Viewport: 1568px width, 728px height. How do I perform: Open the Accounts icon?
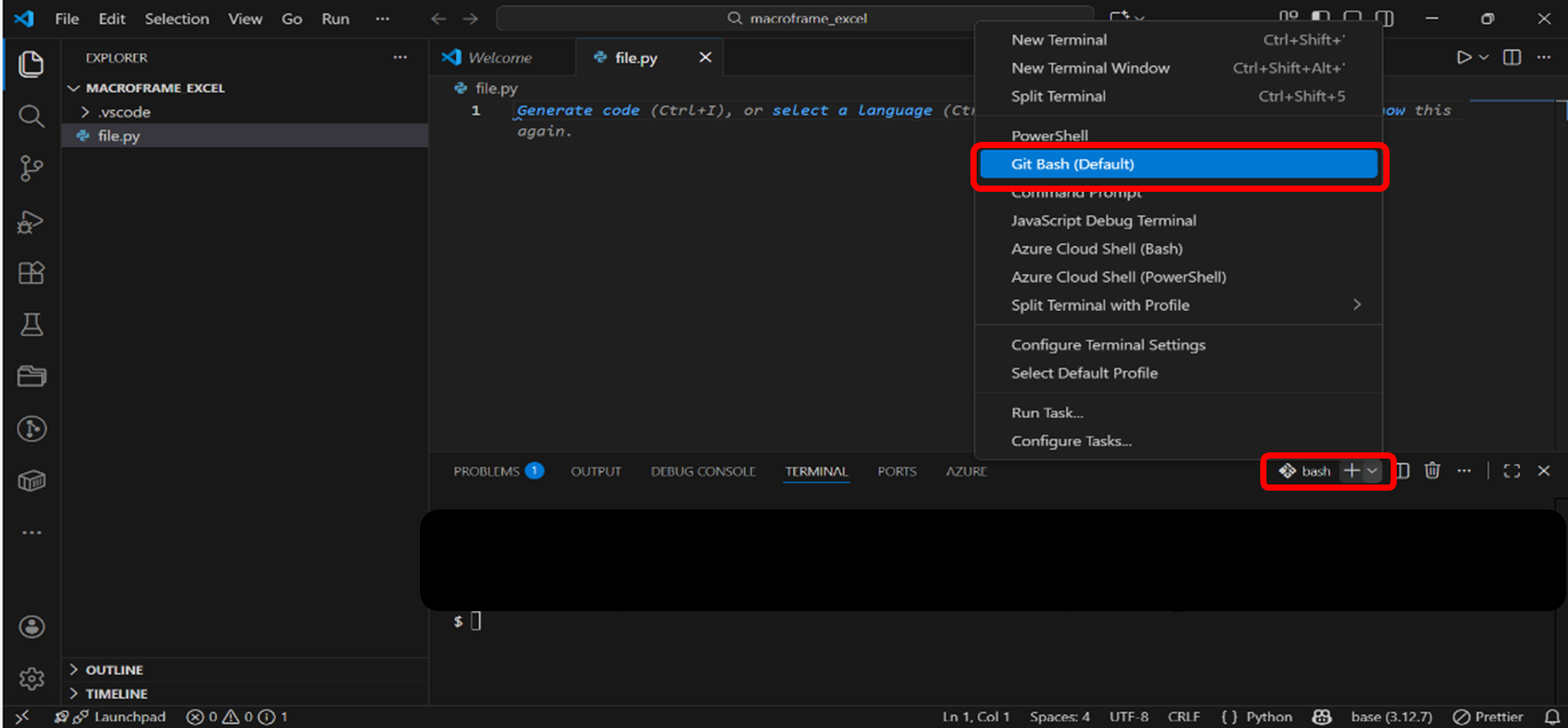tap(31, 627)
